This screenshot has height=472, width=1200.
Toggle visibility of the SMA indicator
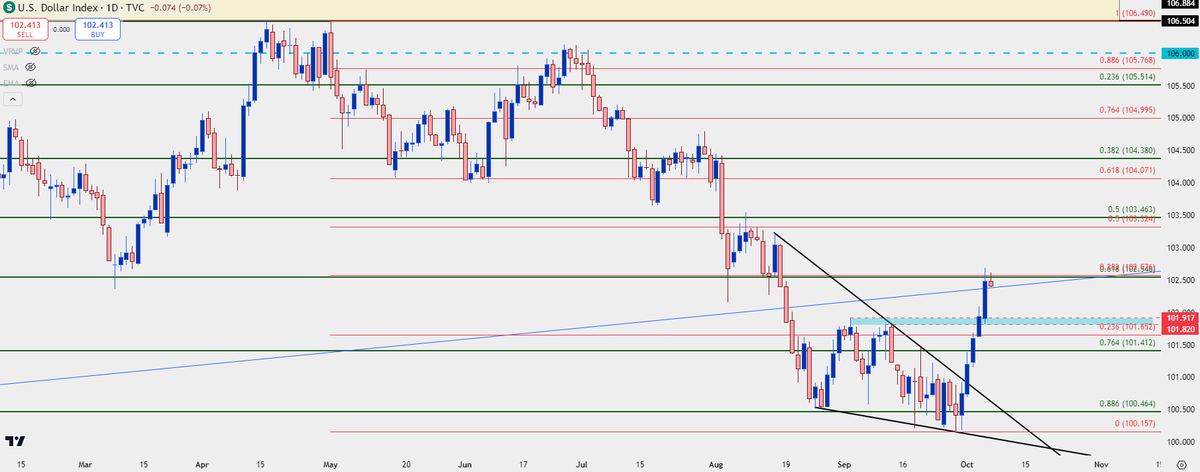point(30,66)
